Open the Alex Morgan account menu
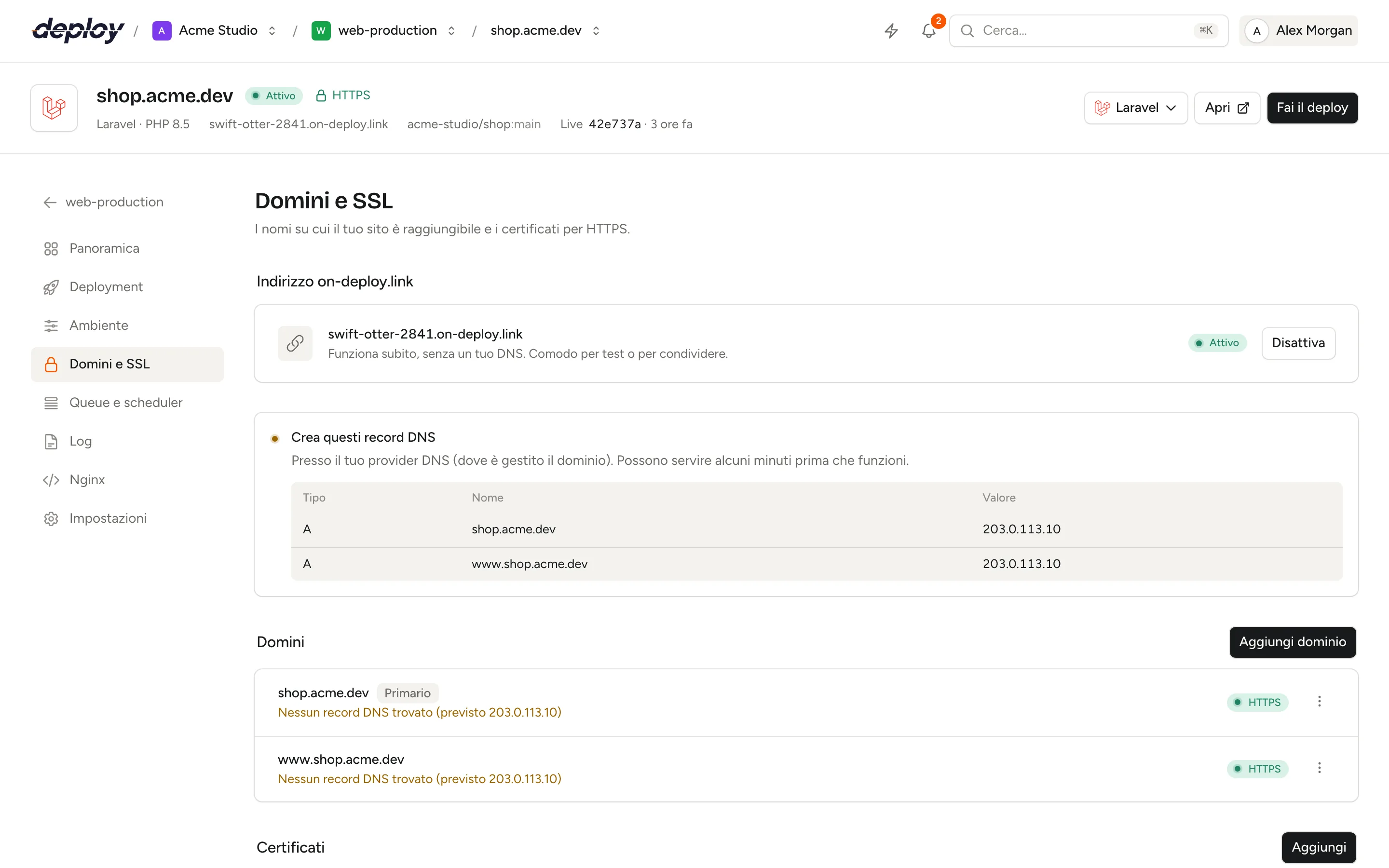 tap(1298, 30)
